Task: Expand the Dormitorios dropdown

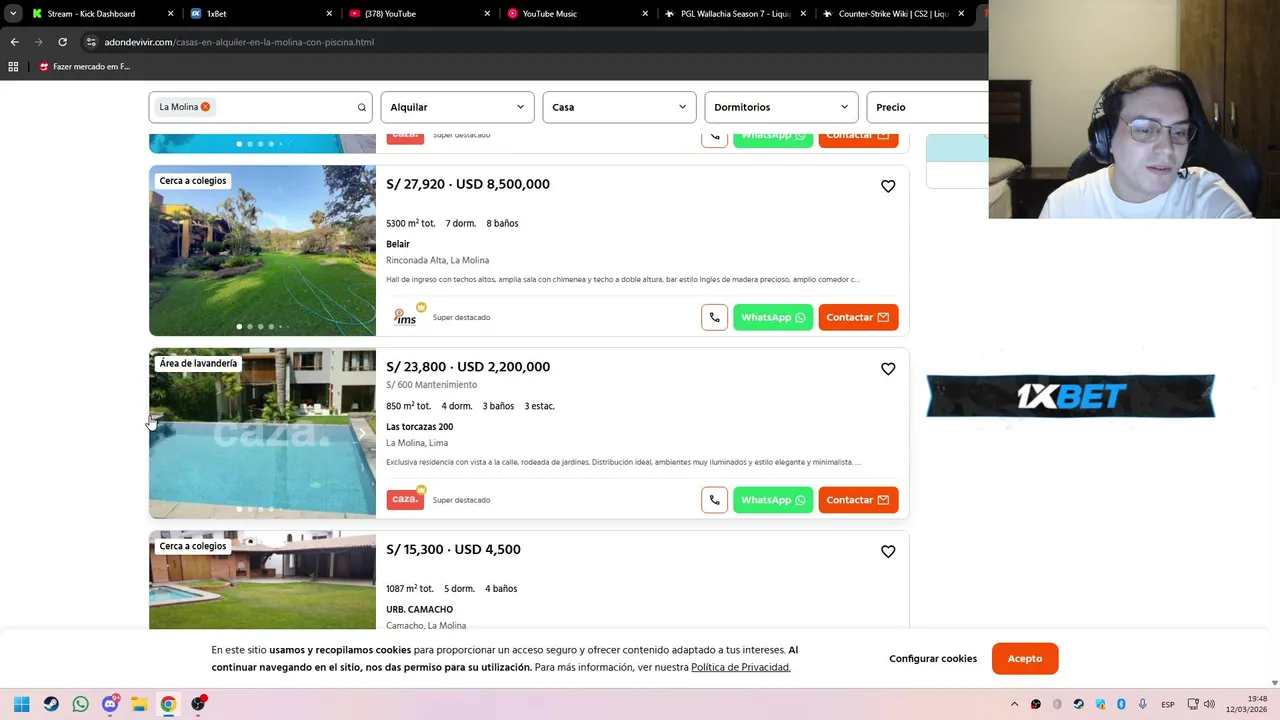Action: pyautogui.click(x=781, y=107)
